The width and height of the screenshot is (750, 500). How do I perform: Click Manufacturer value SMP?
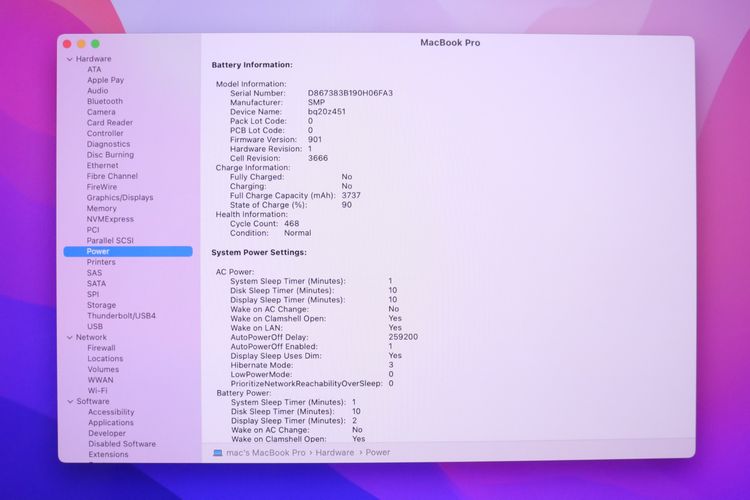click(x=316, y=102)
